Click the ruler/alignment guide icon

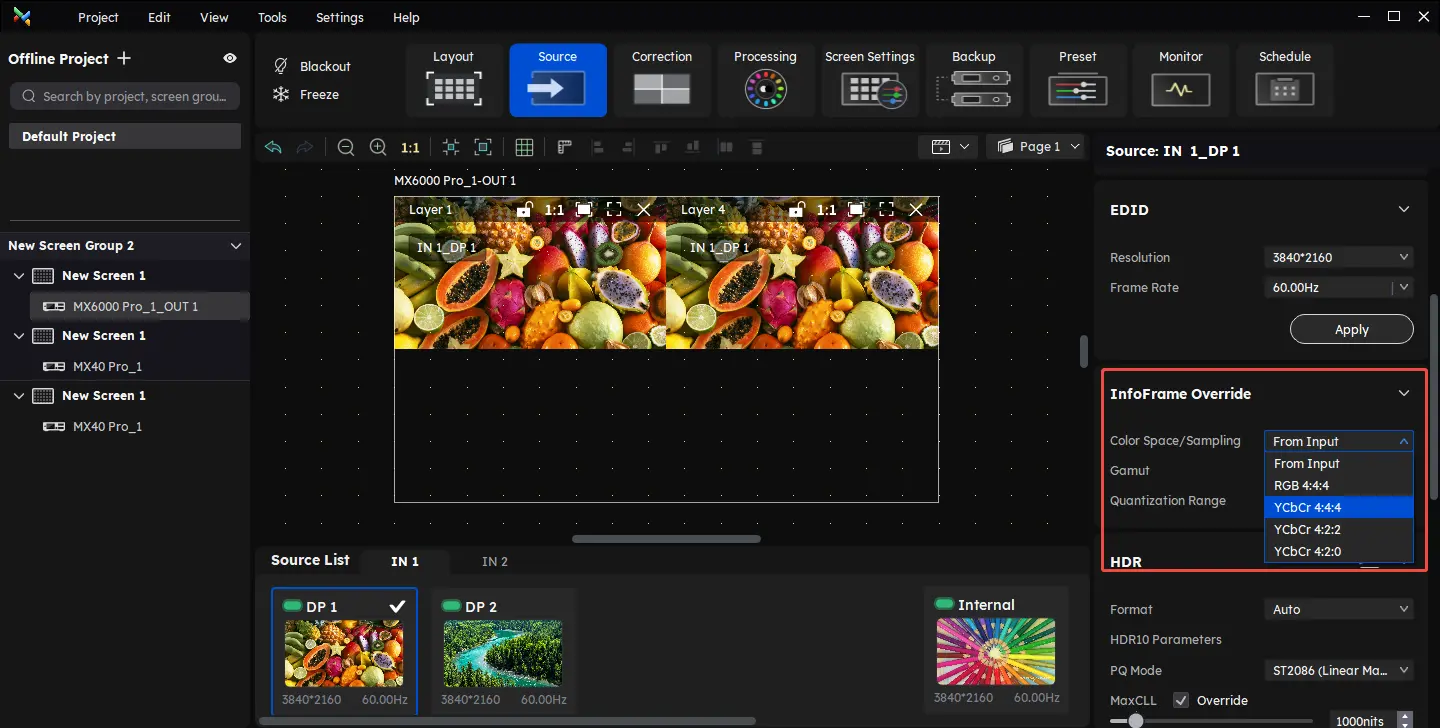tap(564, 147)
